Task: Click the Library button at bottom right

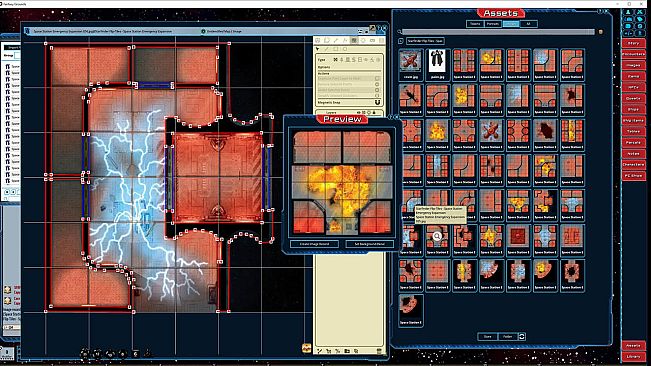Action: tap(633, 356)
